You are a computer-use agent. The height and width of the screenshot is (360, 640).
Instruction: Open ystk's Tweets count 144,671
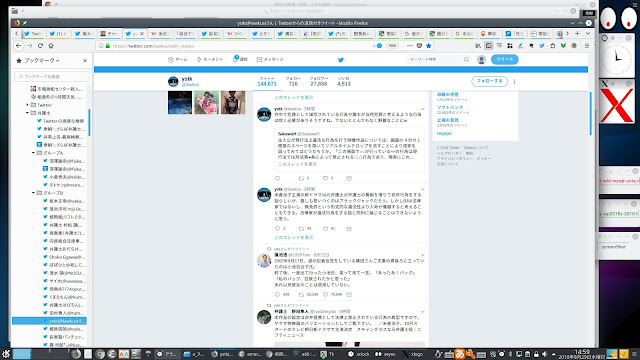click(x=267, y=81)
